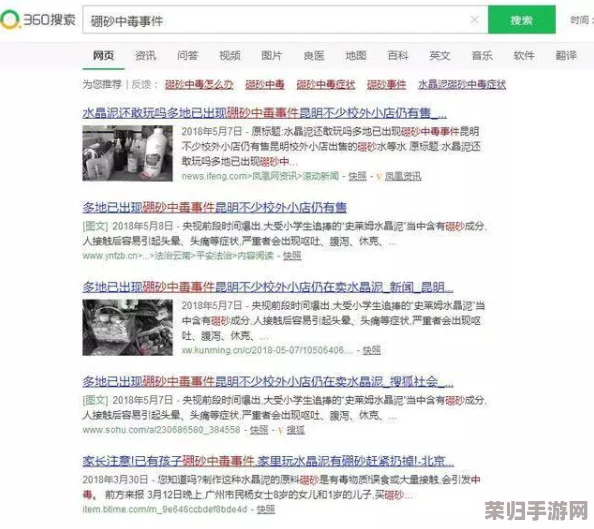594x529 pixels.
Task: Go to the 翻译 tab
Action: click(x=566, y=56)
